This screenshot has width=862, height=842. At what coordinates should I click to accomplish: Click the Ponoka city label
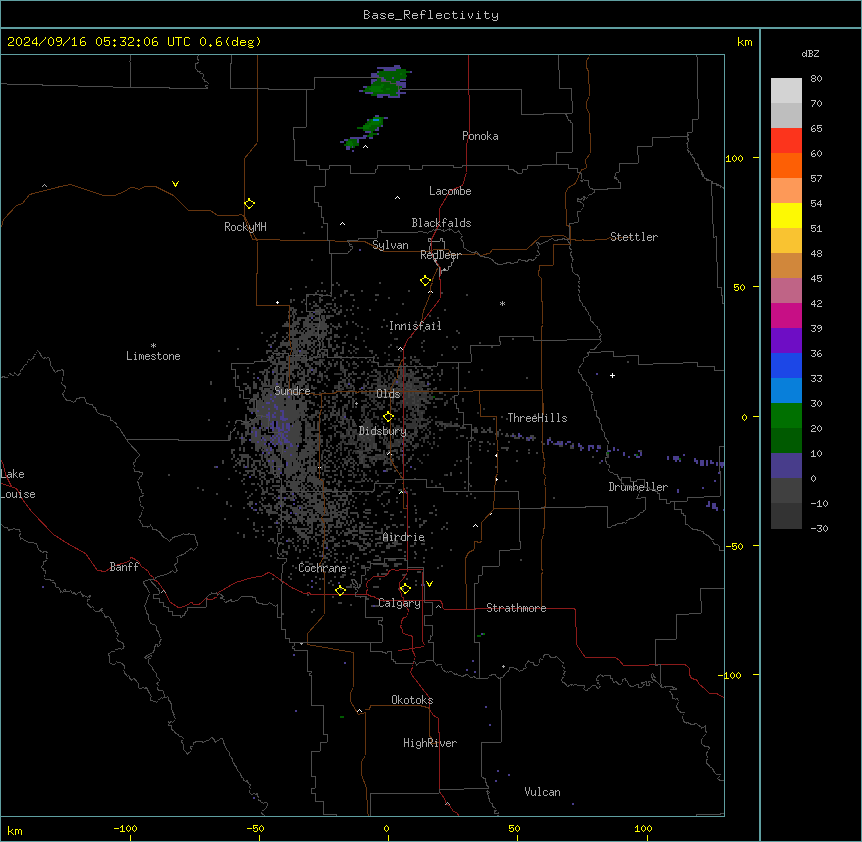click(480, 136)
